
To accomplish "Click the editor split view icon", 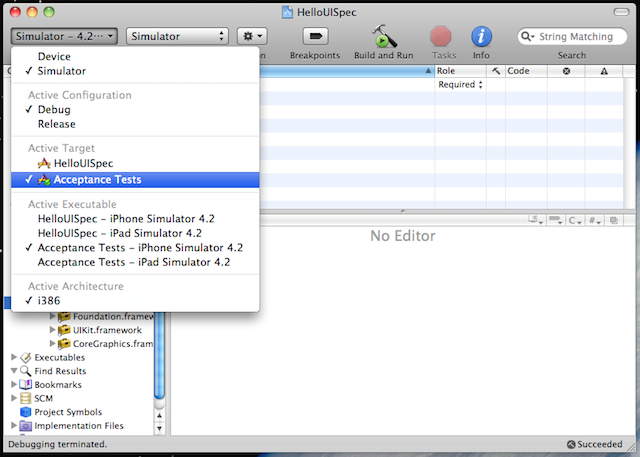I will 613,220.
